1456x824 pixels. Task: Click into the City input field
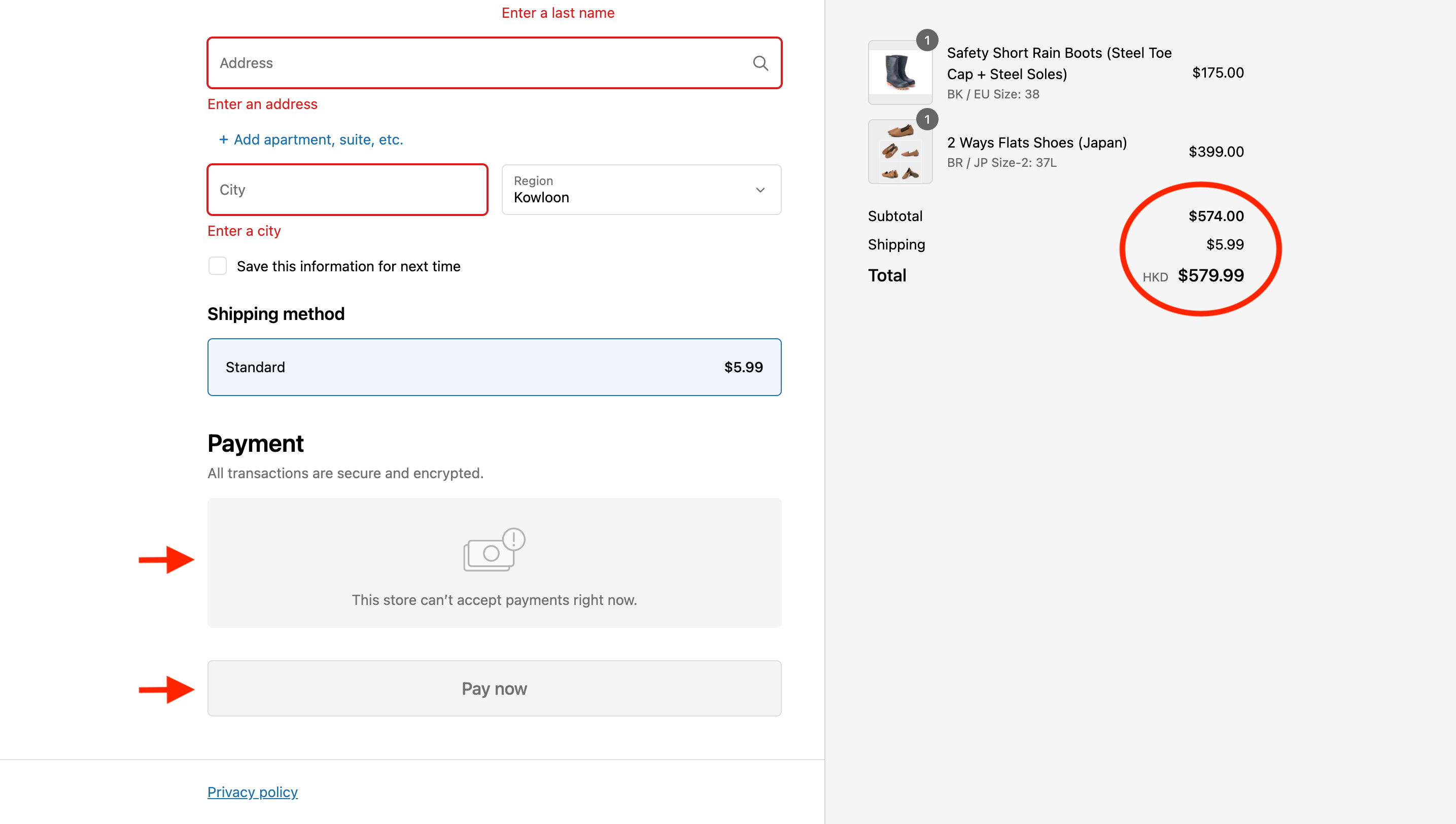347,190
